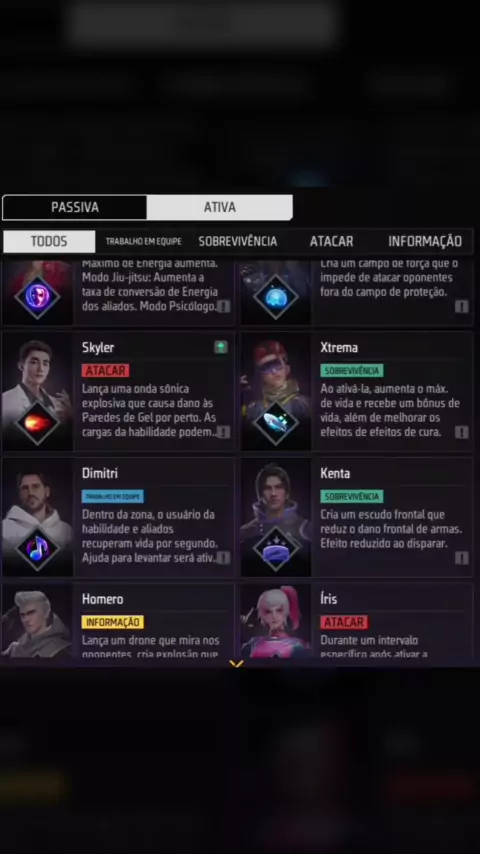The width and height of the screenshot is (480, 854).
Task: Tap Dimitri's music note skill icon
Action: tap(37, 549)
